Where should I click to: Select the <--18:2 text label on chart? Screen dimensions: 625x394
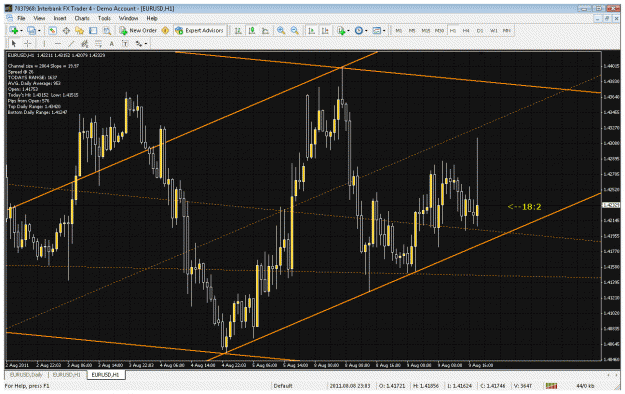(524, 207)
